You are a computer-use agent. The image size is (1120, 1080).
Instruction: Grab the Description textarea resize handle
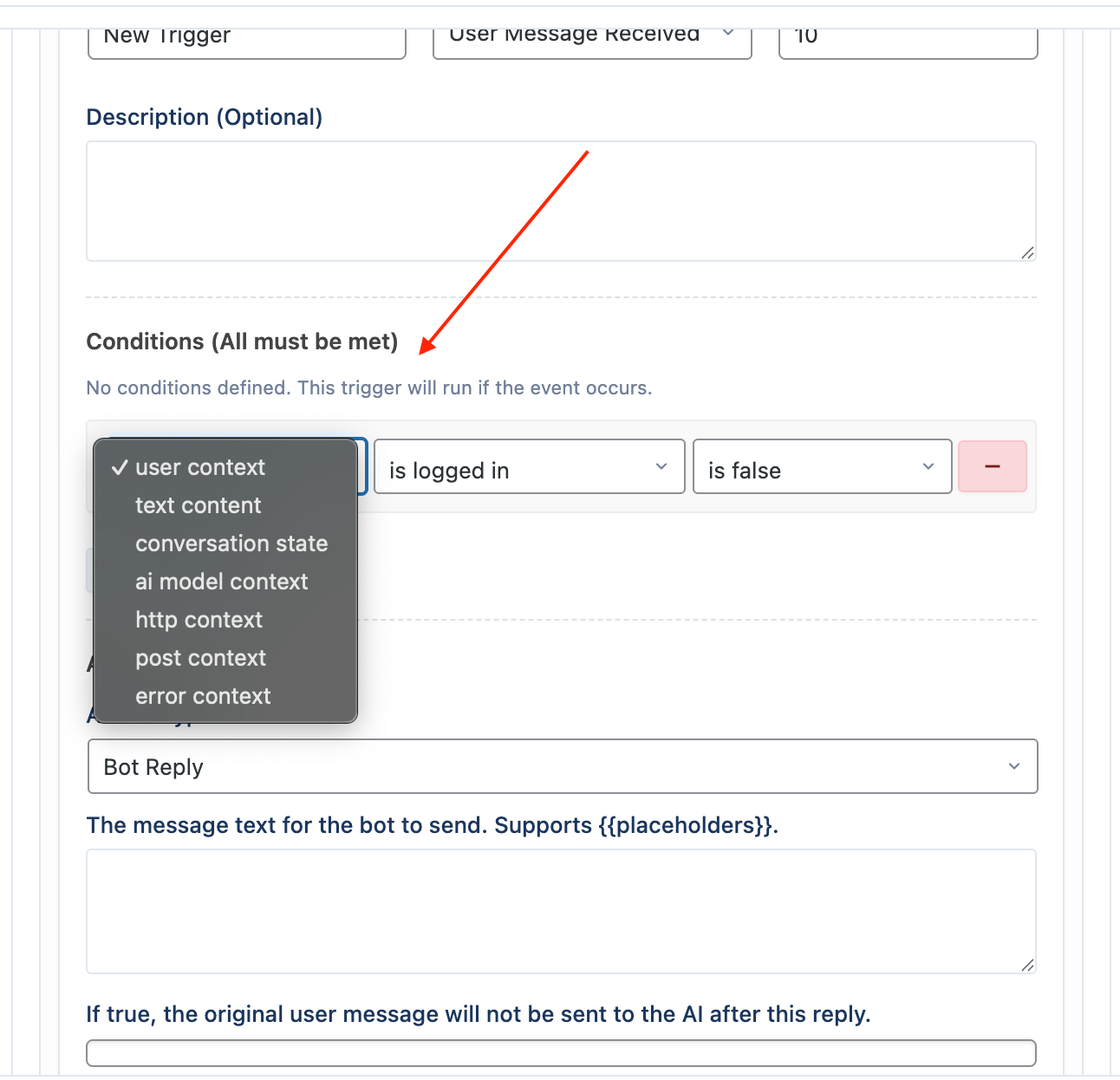[1027, 252]
